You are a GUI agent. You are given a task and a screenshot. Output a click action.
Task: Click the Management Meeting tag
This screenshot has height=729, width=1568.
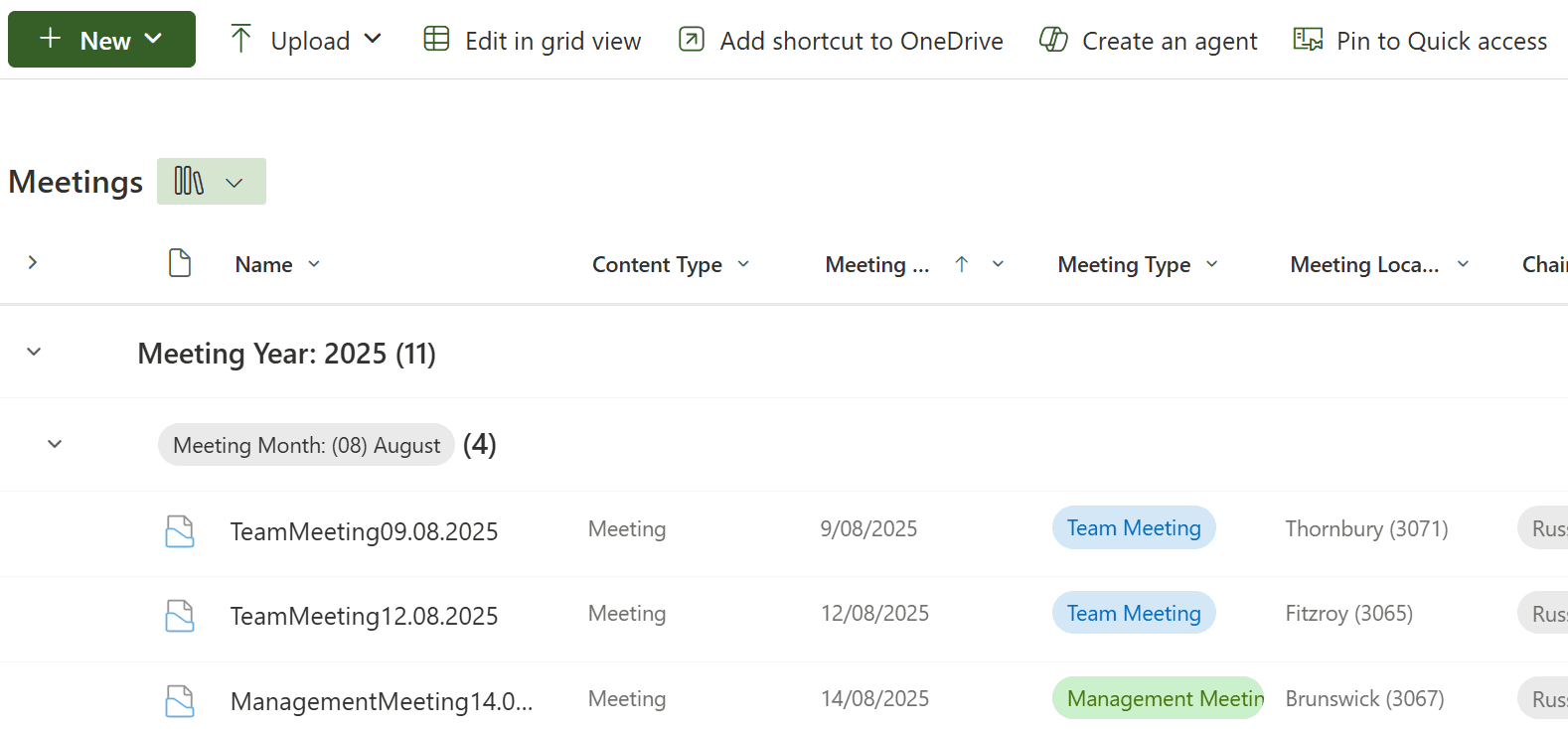point(1158,698)
